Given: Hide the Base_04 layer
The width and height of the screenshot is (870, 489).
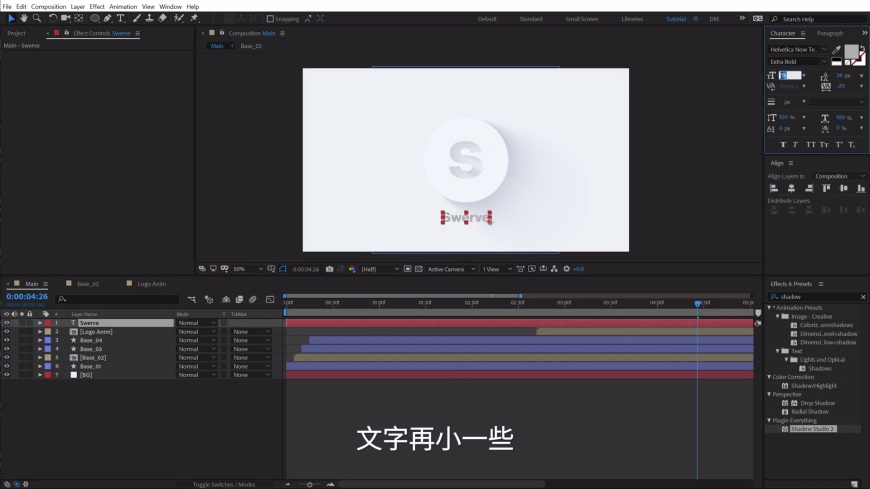Looking at the screenshot, I should coord(7,340).
